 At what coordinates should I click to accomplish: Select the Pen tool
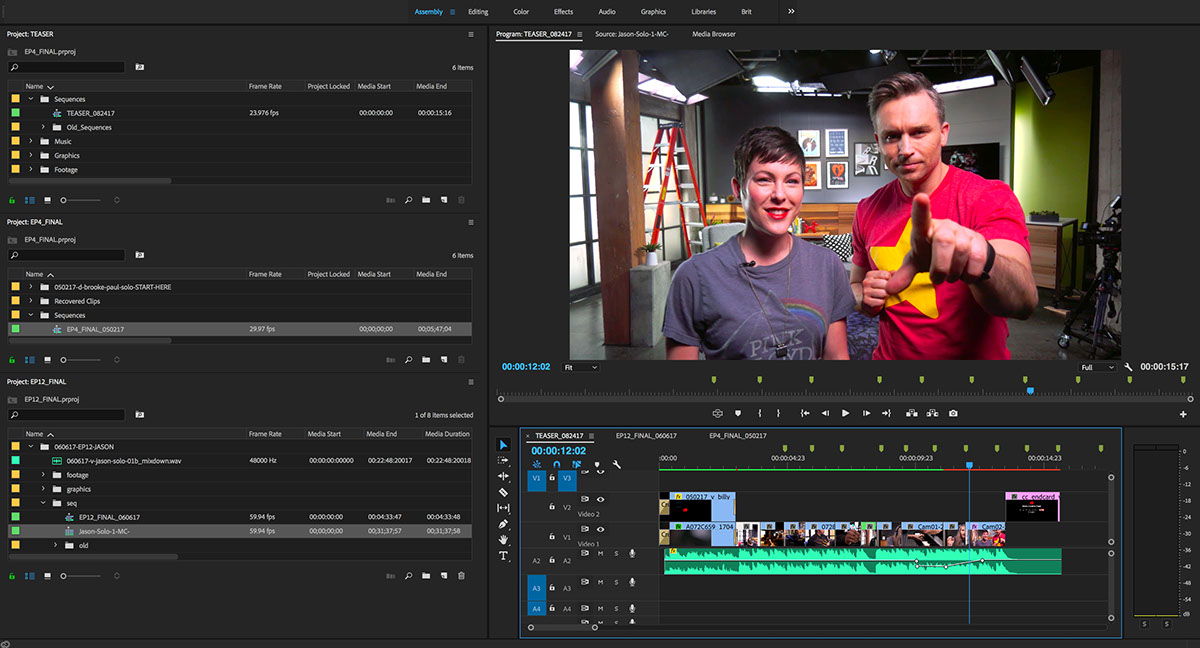pyautogui.click(x=504, y=524)
